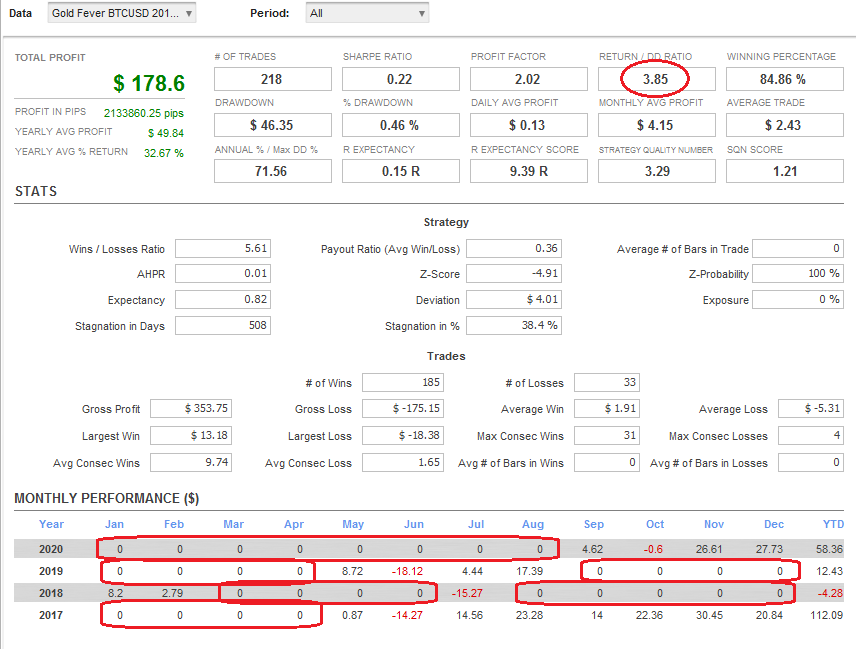This screenshot has width=856, height=649.
Task: Click the yearly avg % return 32.67 %
Action: point(164,153)
